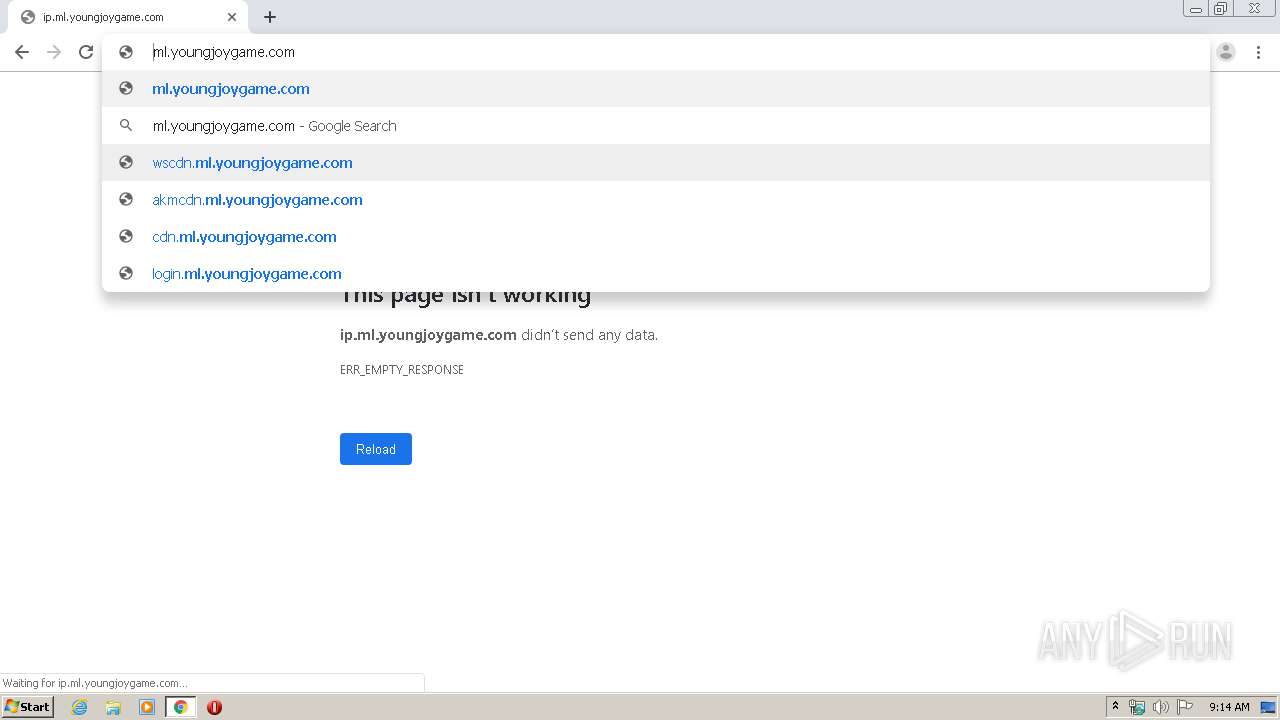
Task: Choose the akmcdn.ml.youngjoygame.com suggestion
Action: (656, 200)
